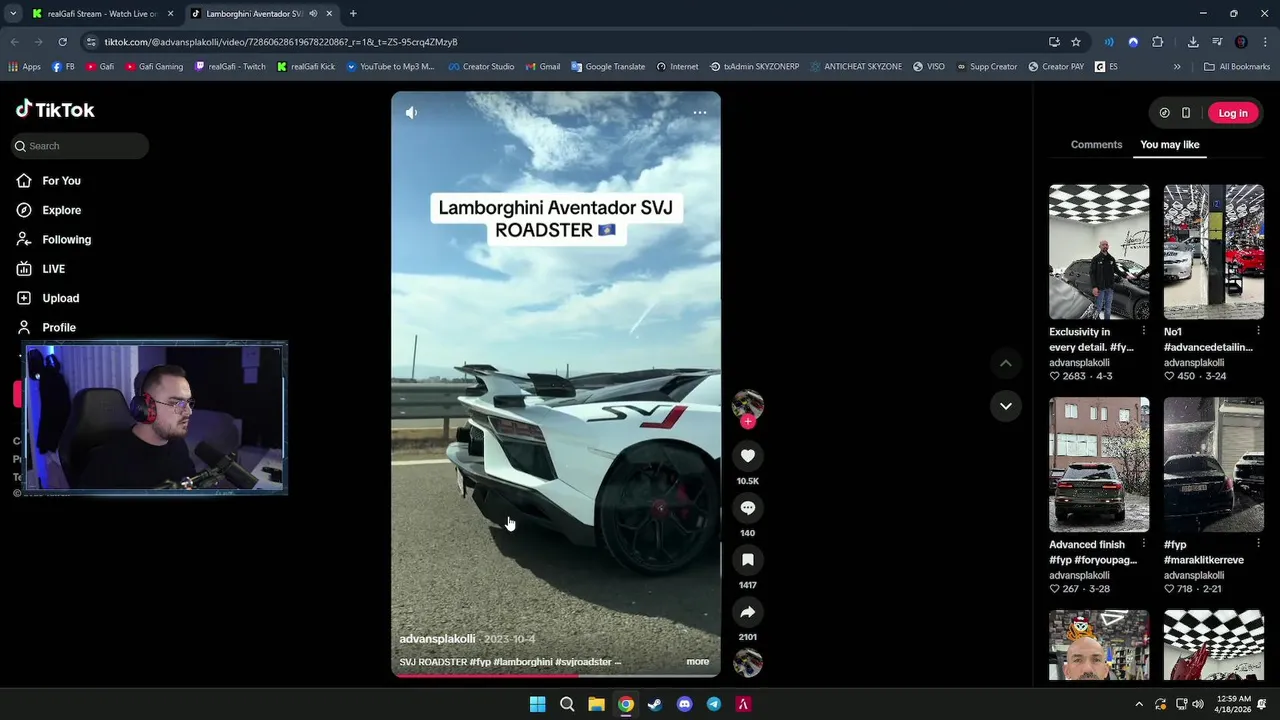Go to previous video with up arrow
This screenshot has width=1280, height=720.
(x=1005, y=363)
